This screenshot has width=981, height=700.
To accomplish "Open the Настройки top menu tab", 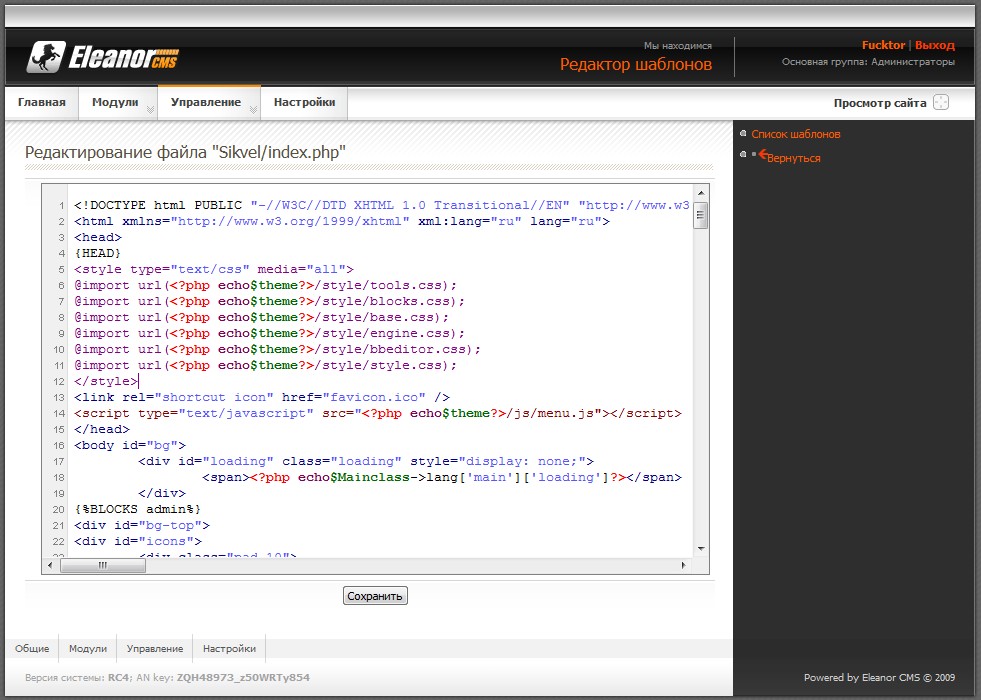I will tap(304, 103).
